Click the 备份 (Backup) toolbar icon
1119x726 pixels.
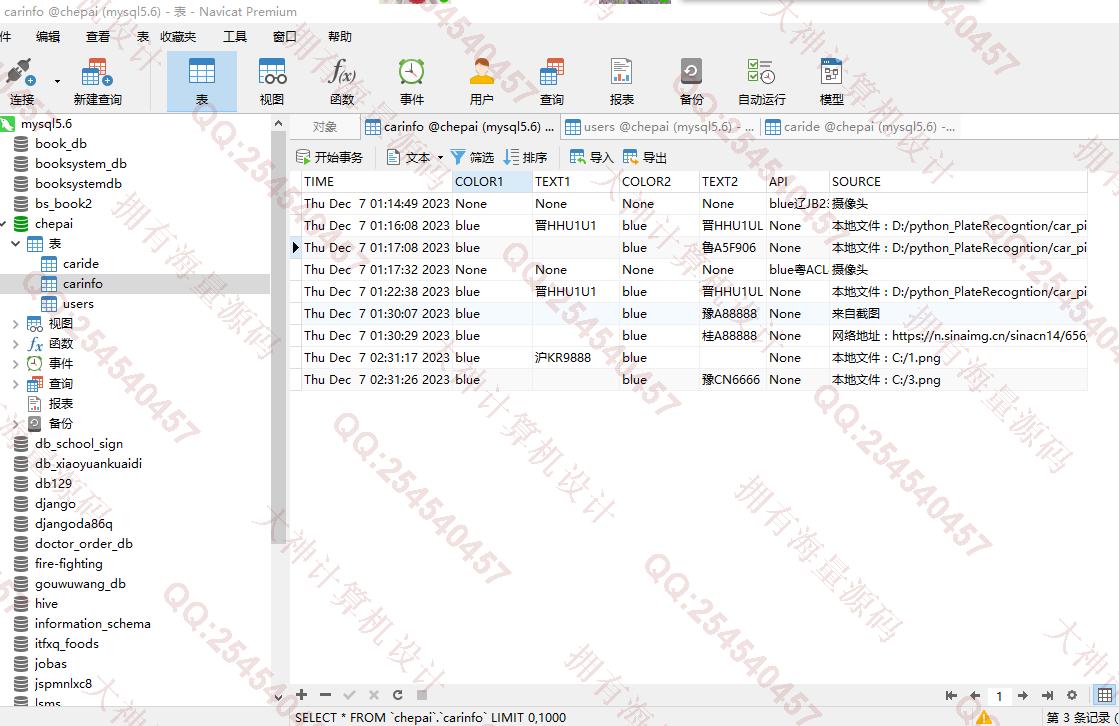coord(691,81)
